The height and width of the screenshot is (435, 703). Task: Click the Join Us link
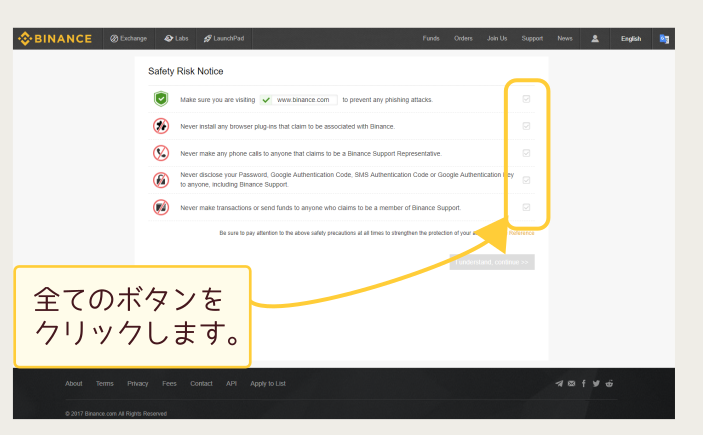(497, 39)
